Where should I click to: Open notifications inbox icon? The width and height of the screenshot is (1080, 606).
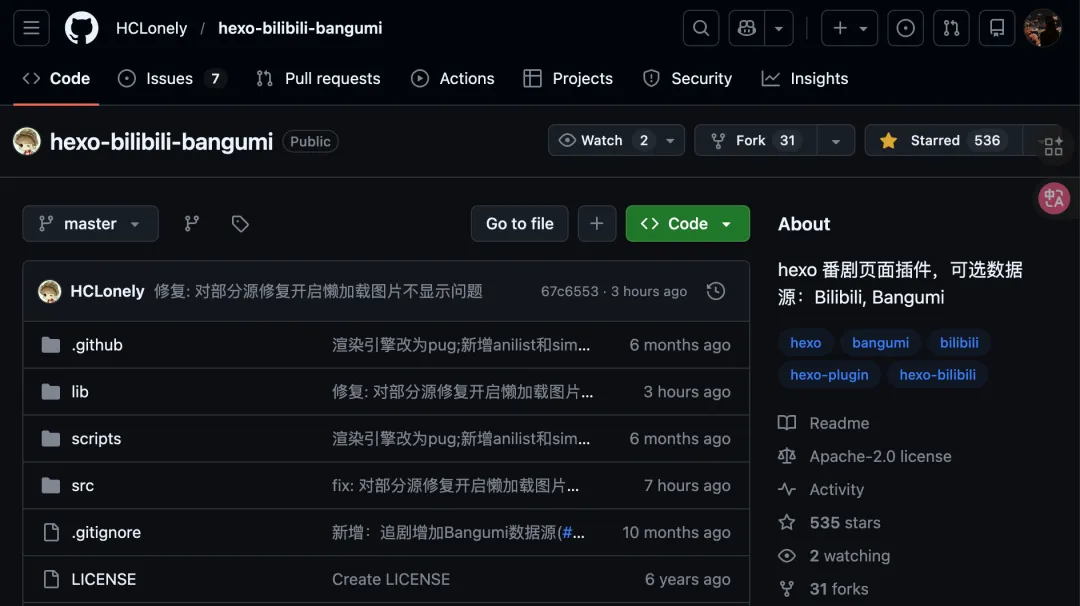tap(997, 28)
